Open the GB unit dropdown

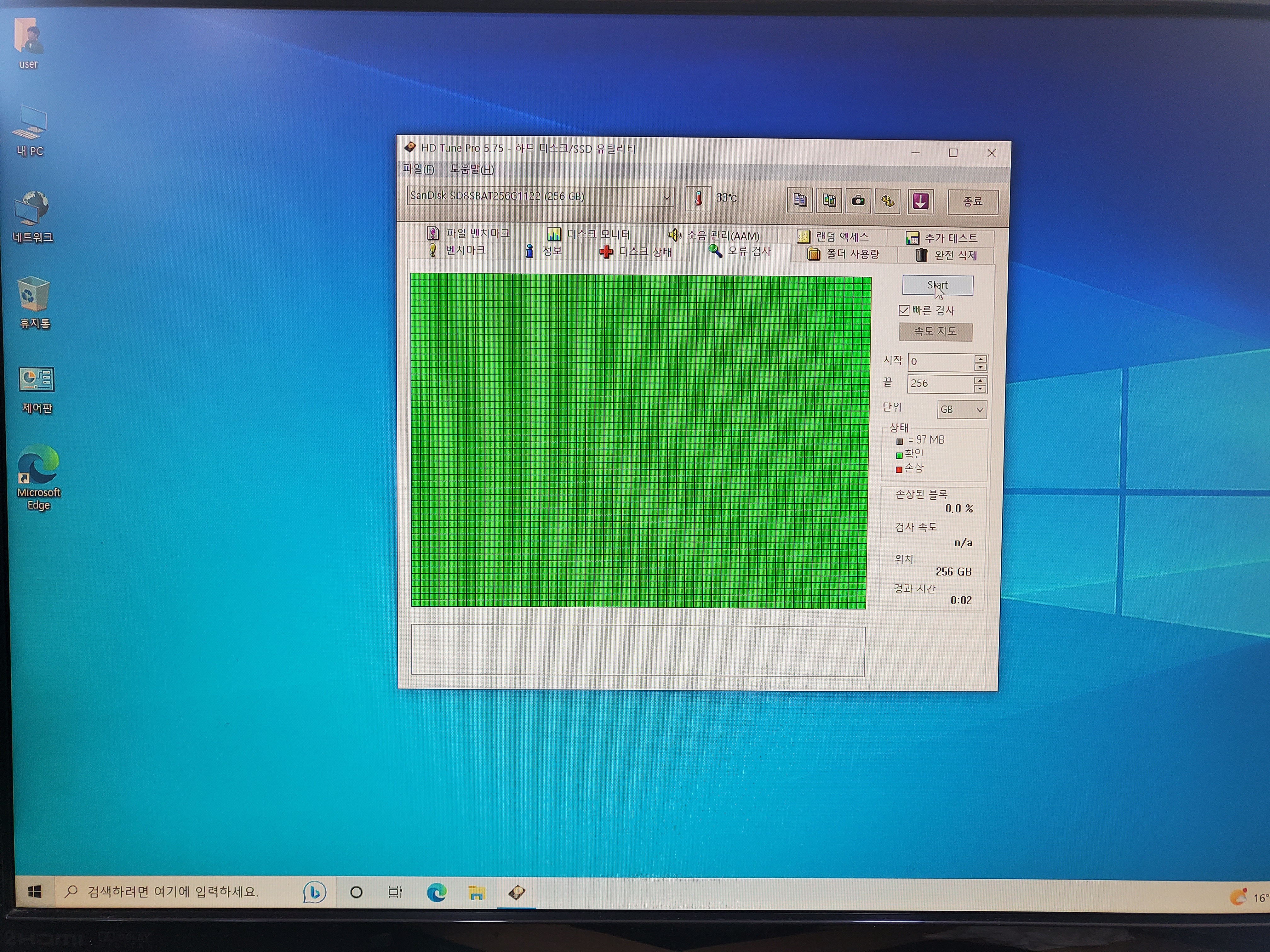962,409
